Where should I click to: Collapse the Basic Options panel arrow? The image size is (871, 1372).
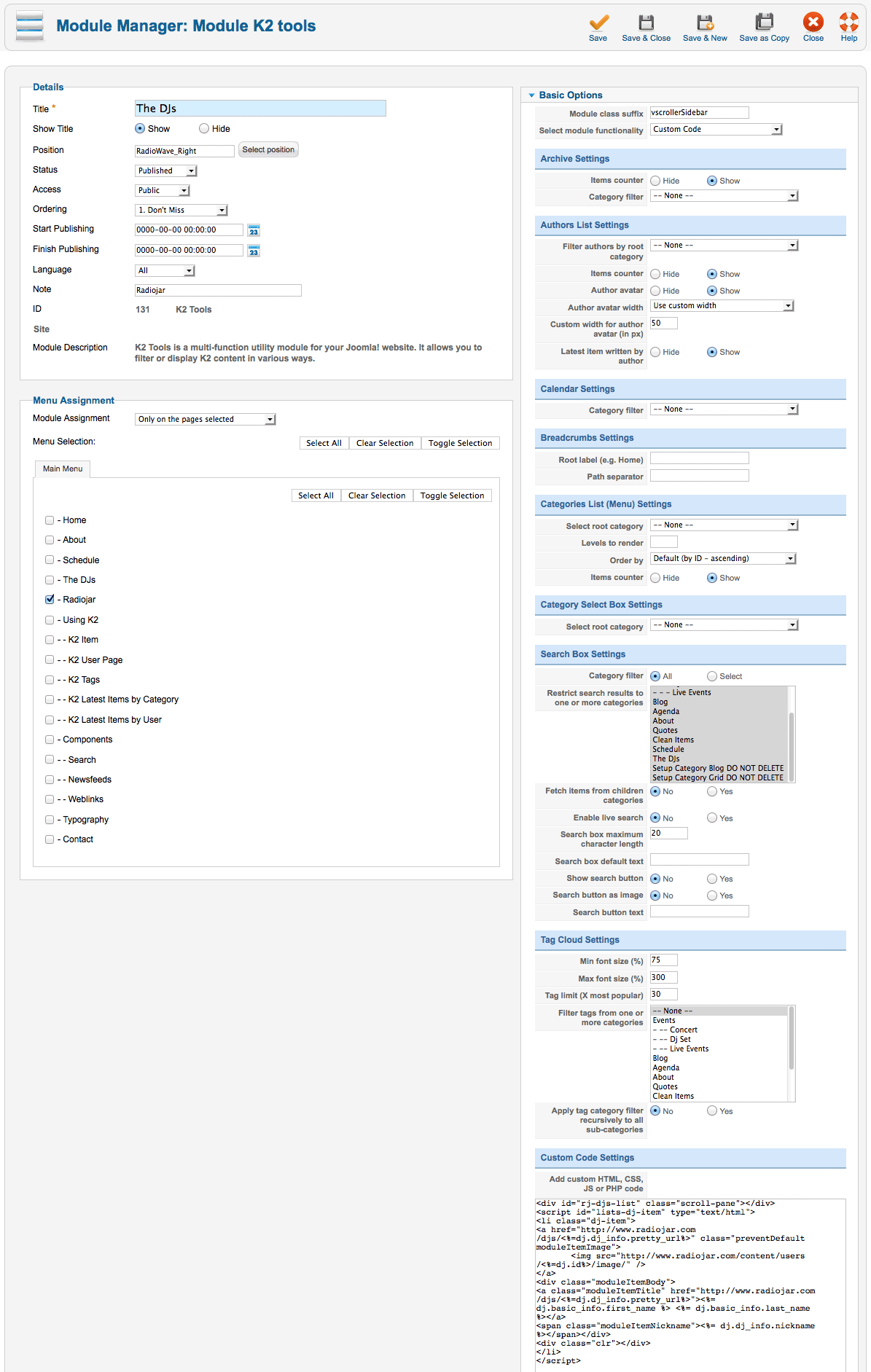(x=532, y=95)
